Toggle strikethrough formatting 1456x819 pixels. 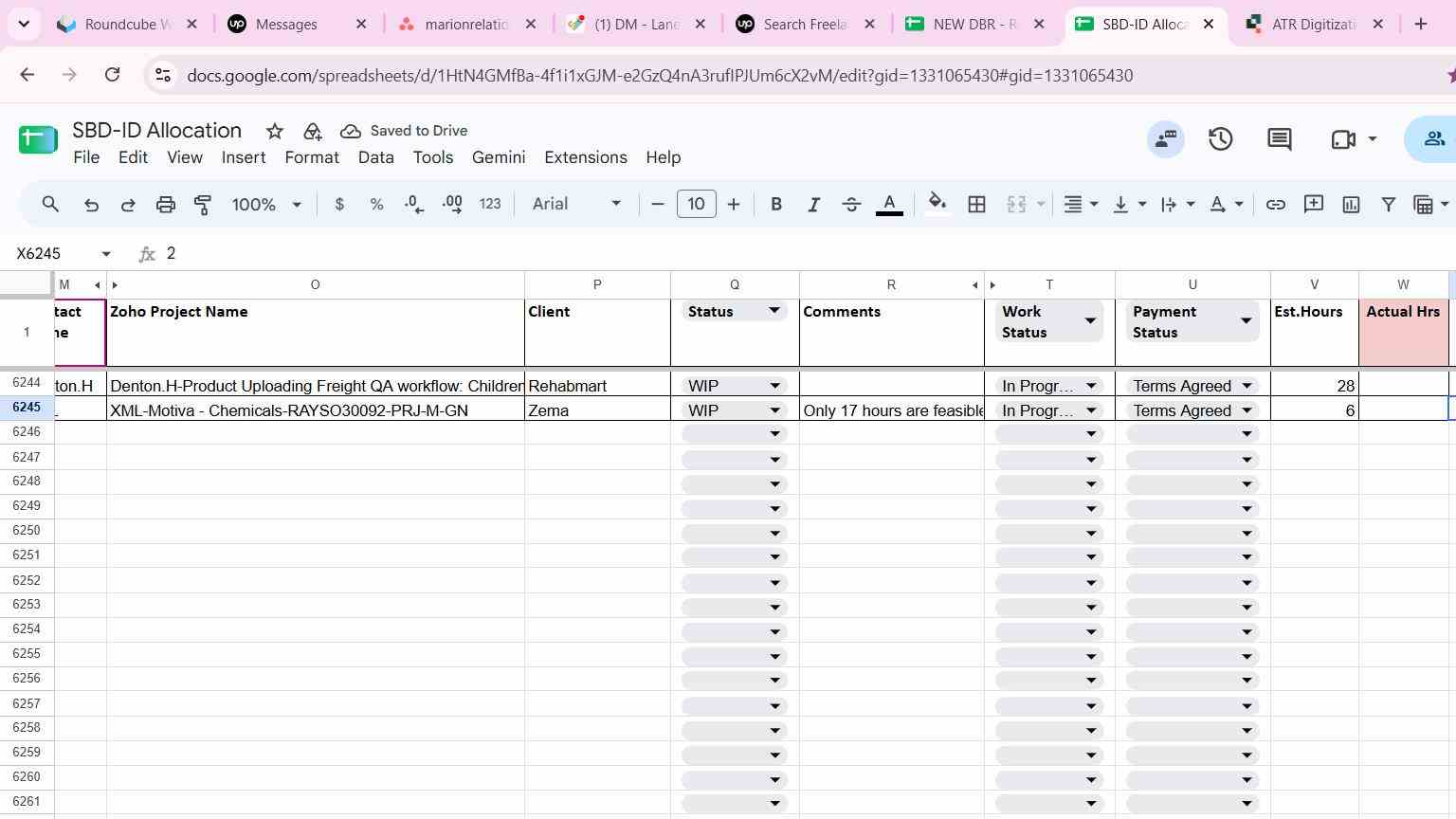pos(851,205)
